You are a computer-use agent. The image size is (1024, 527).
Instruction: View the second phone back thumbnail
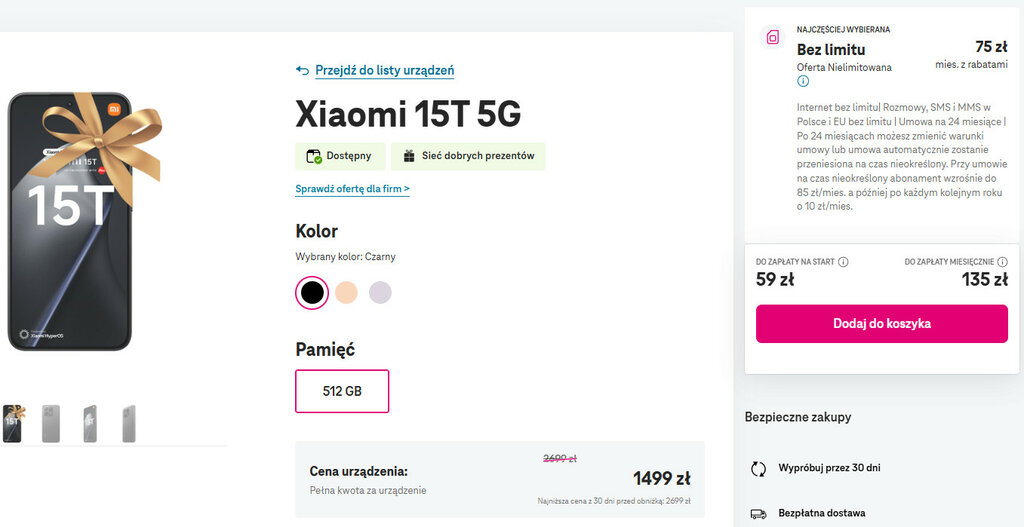coord(51,423)
